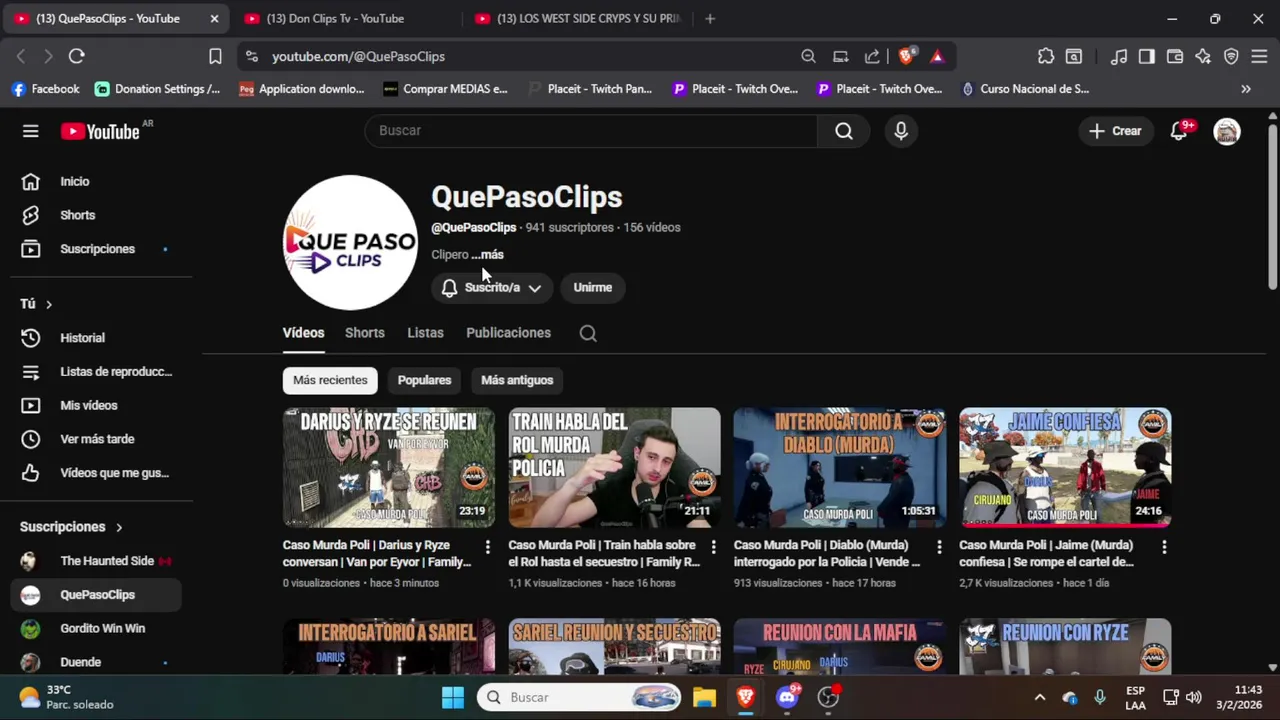This screenshot has width=1280, height=720.
Task: Expand the Suscripciones section chevron
Action: point(119,527)
